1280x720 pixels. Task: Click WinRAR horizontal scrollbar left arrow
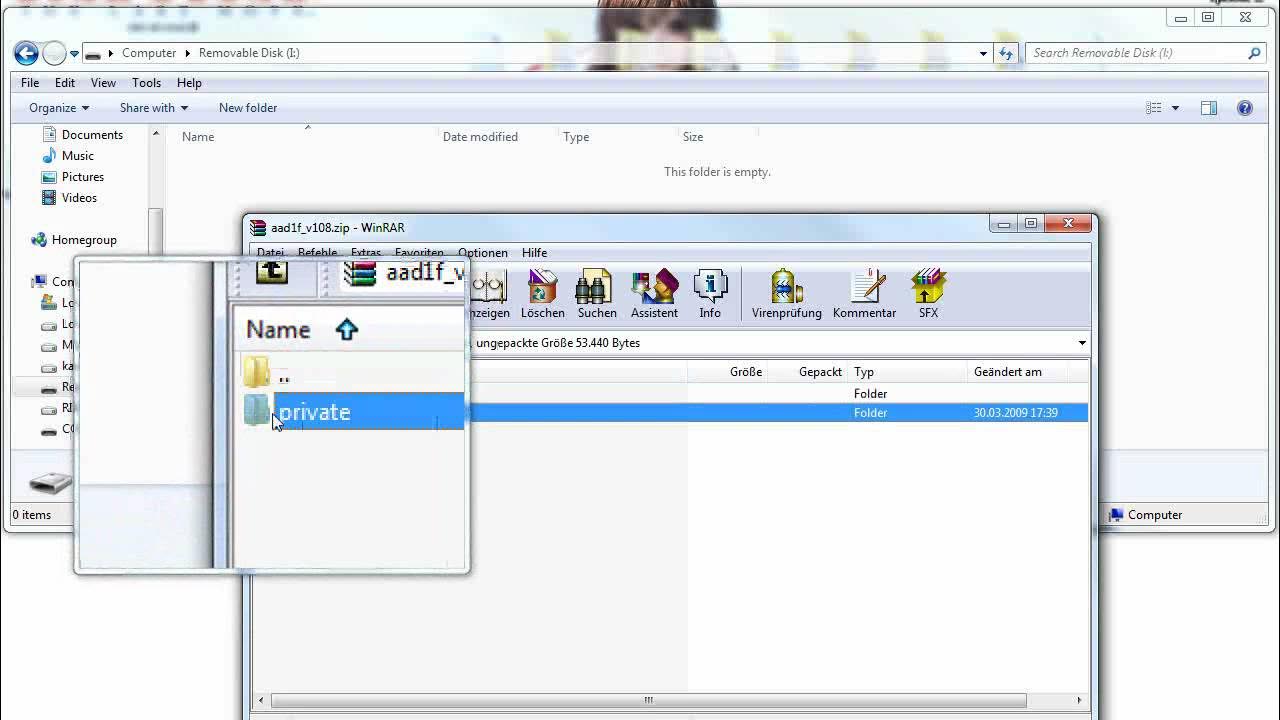coord(262,700)
